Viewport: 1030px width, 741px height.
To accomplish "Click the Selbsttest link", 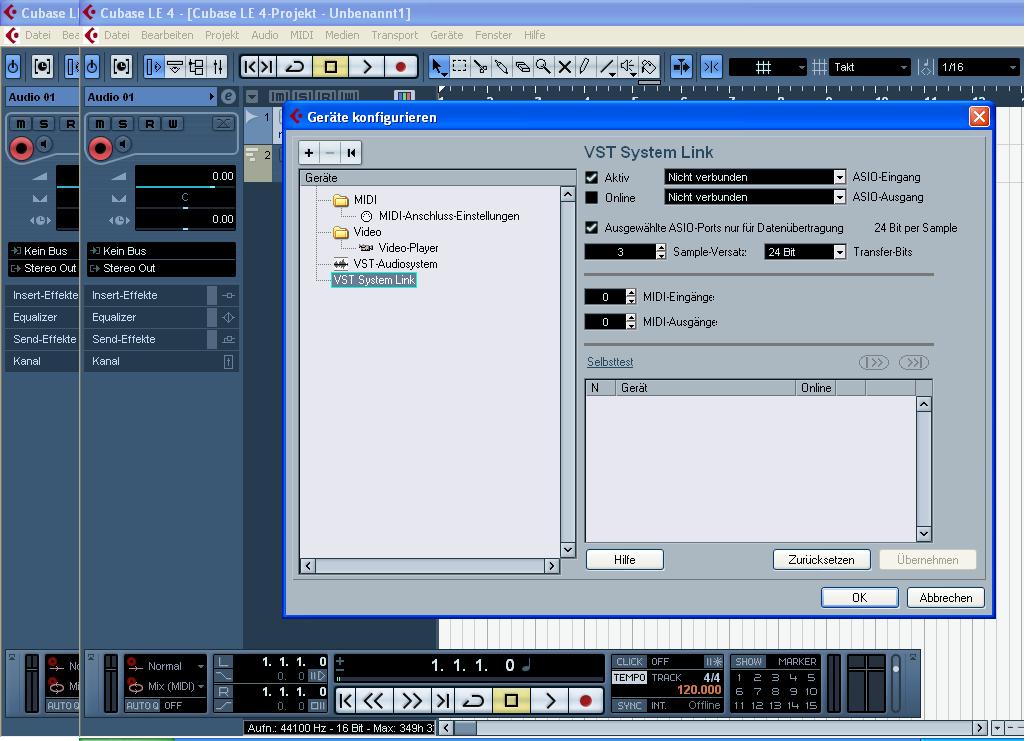I will [x=610, y=362].
